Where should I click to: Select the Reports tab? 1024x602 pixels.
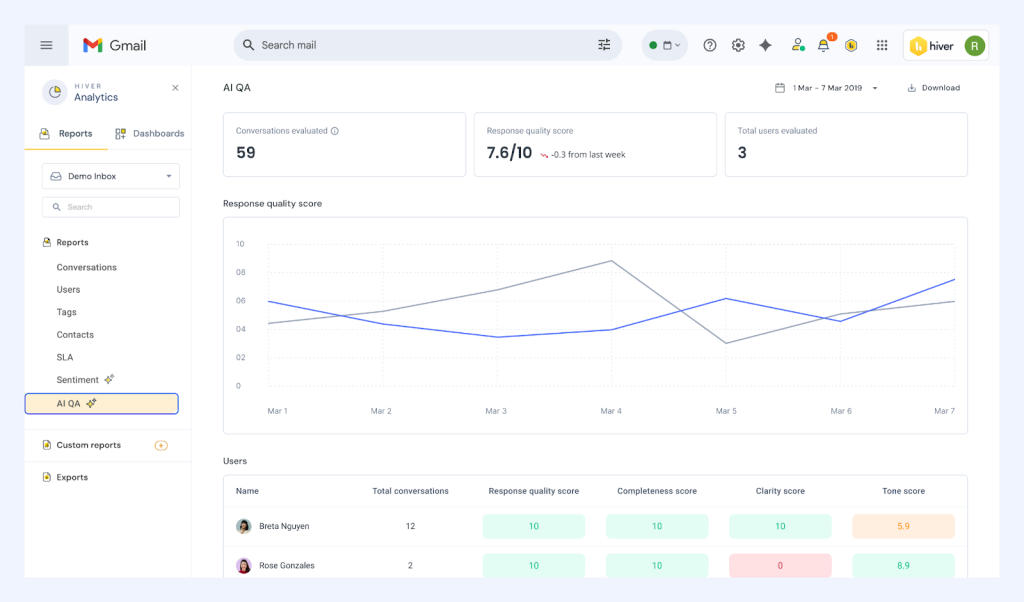tap(66, 133)
